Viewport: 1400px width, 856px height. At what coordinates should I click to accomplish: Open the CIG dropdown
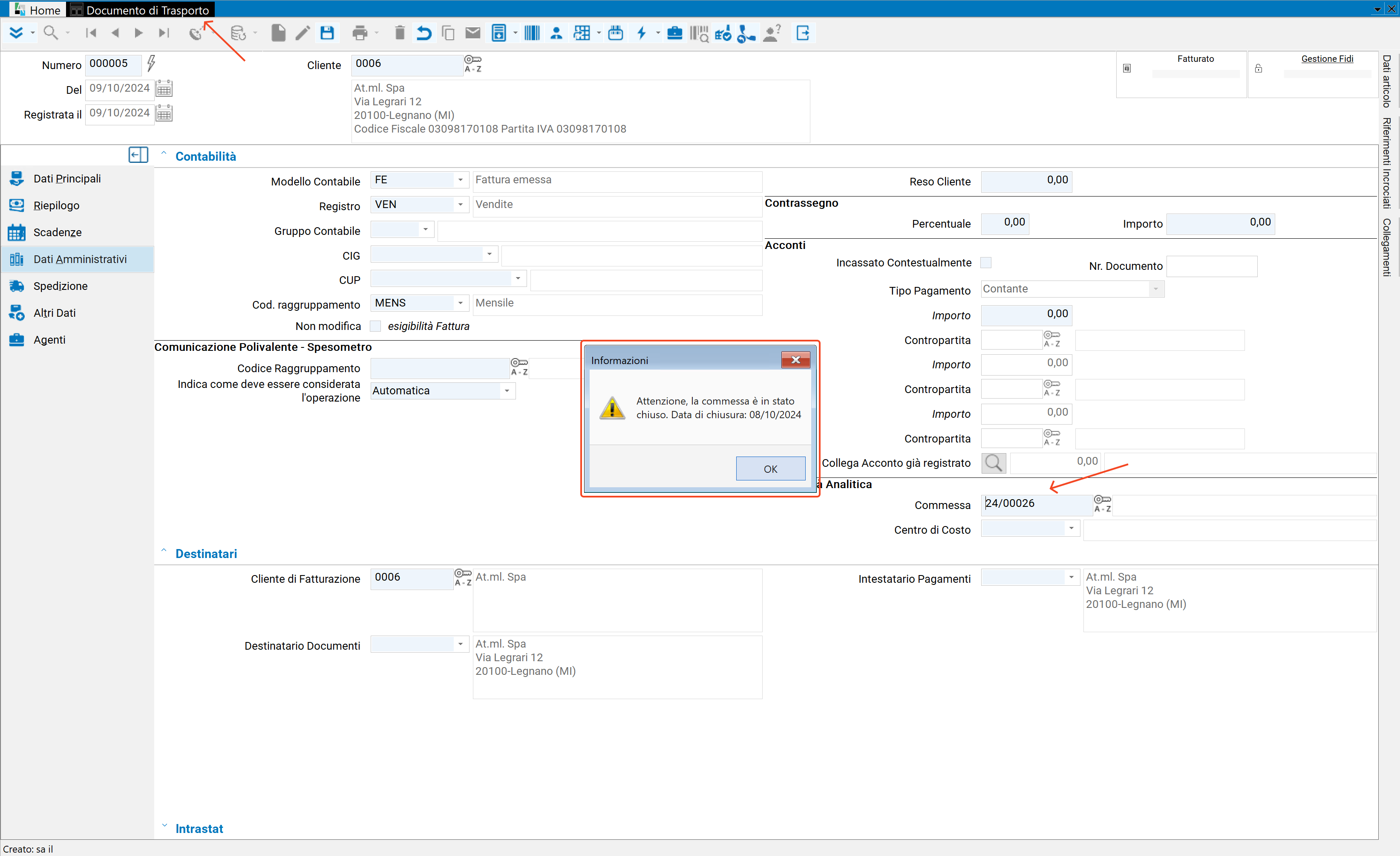[489, 254]
